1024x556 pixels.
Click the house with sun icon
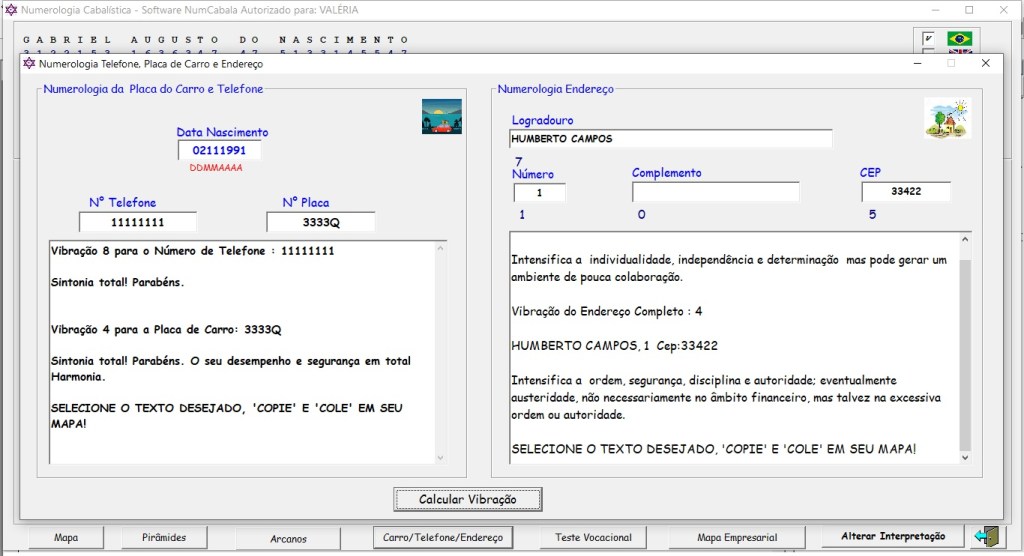(x=946, y=118)
